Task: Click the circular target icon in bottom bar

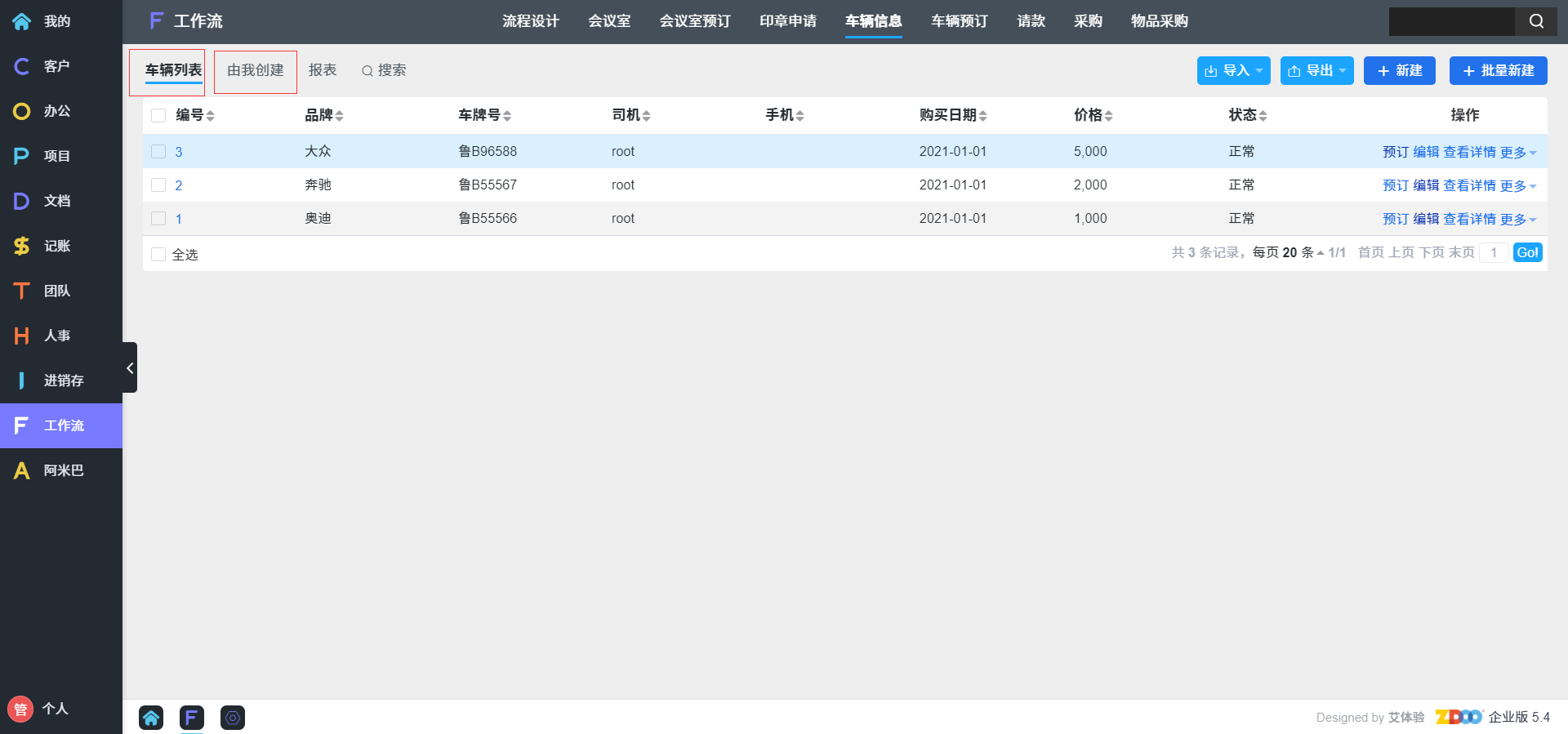Action: coord(233,718)
